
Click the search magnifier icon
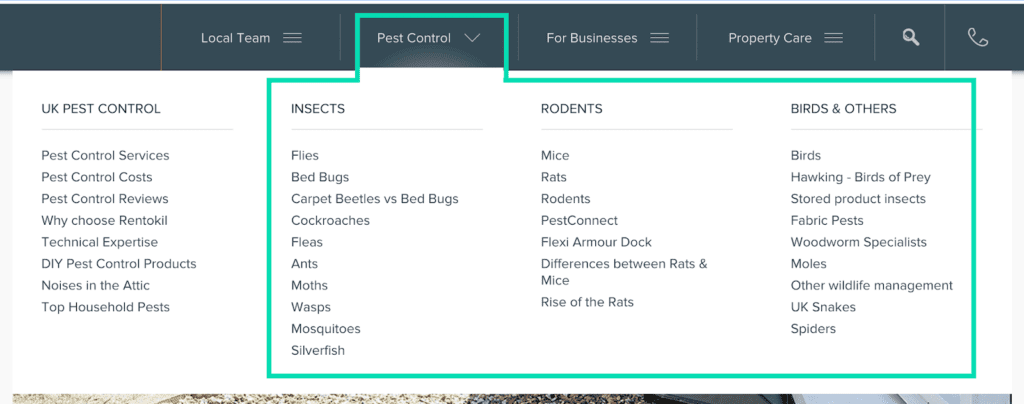point(911,38)
